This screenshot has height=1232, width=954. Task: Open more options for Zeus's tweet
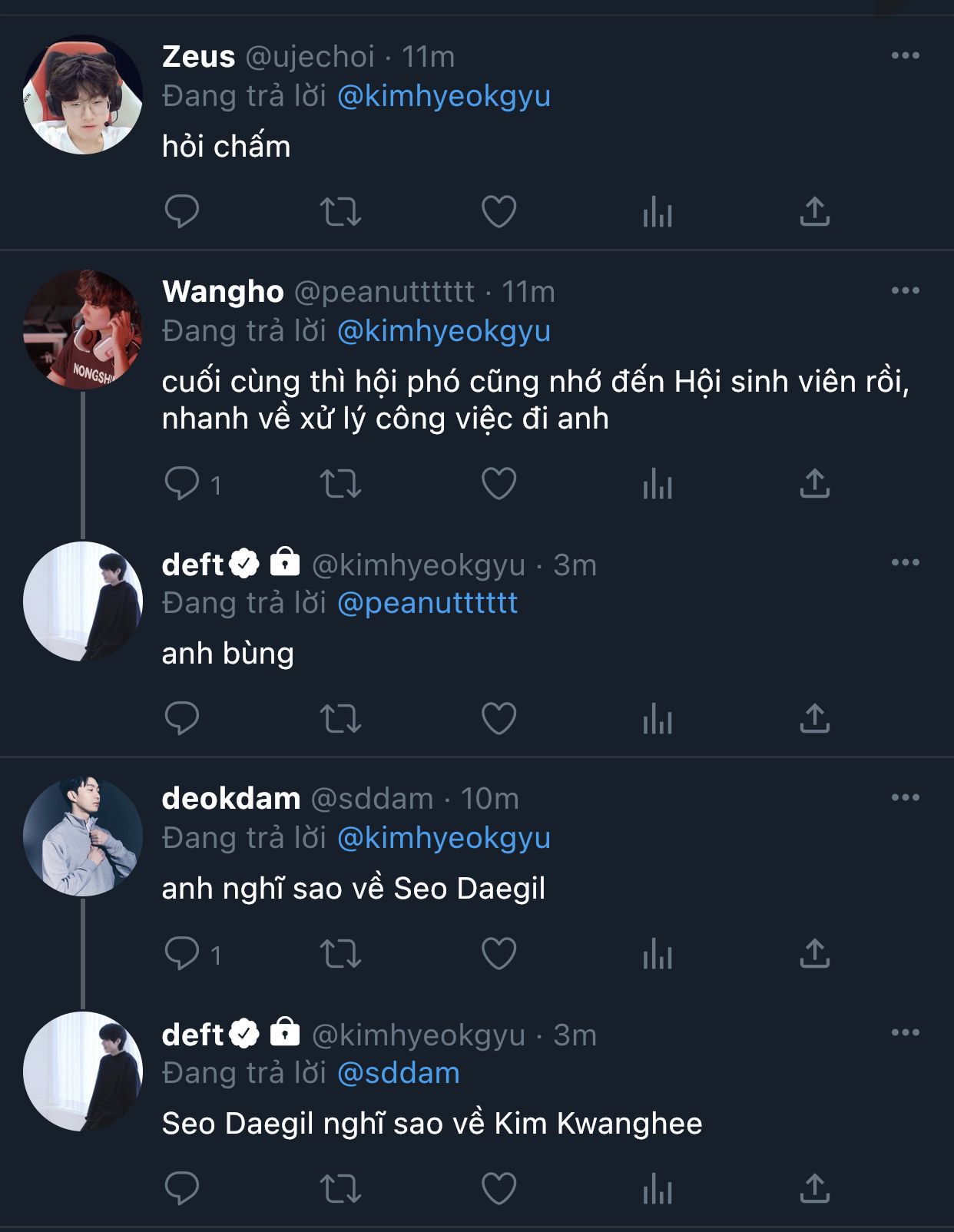click(905, 55)
